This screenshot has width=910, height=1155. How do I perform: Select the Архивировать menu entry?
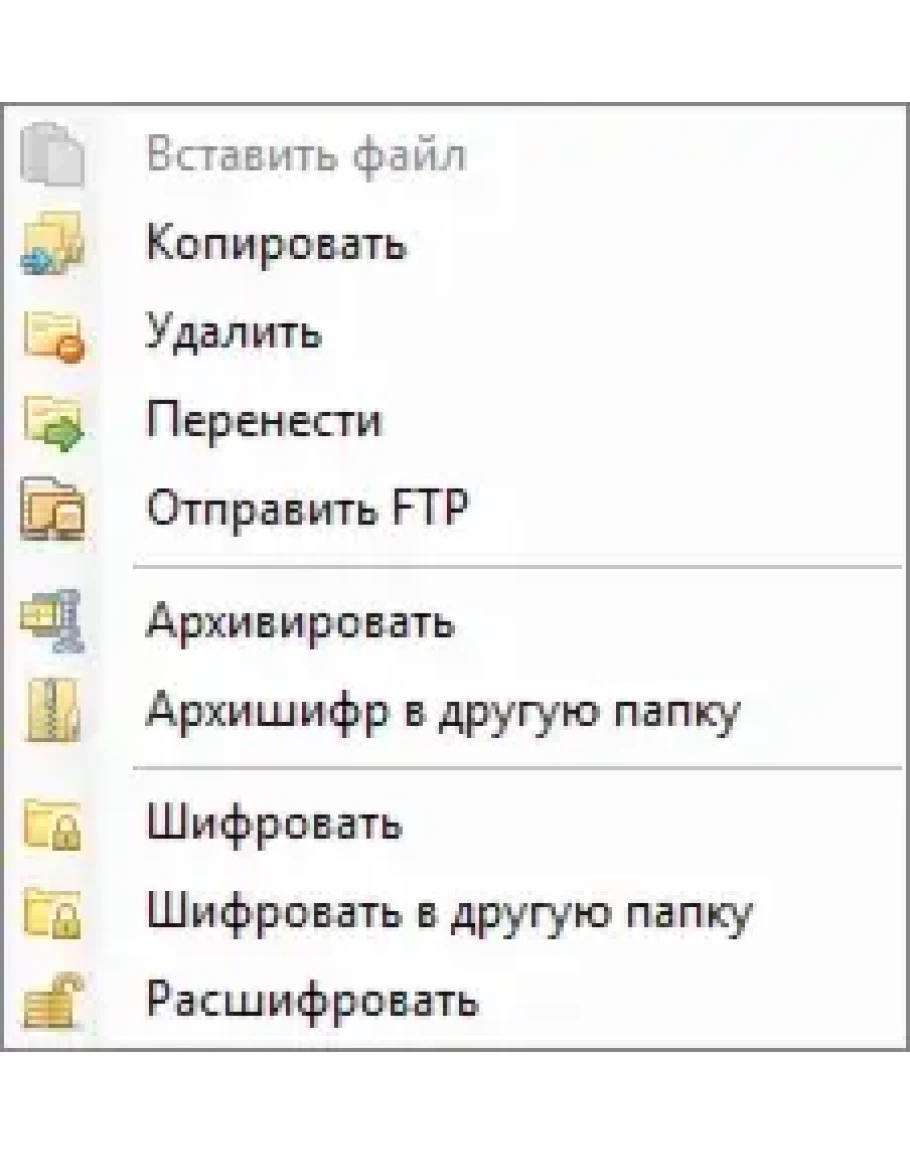point(300,623)
